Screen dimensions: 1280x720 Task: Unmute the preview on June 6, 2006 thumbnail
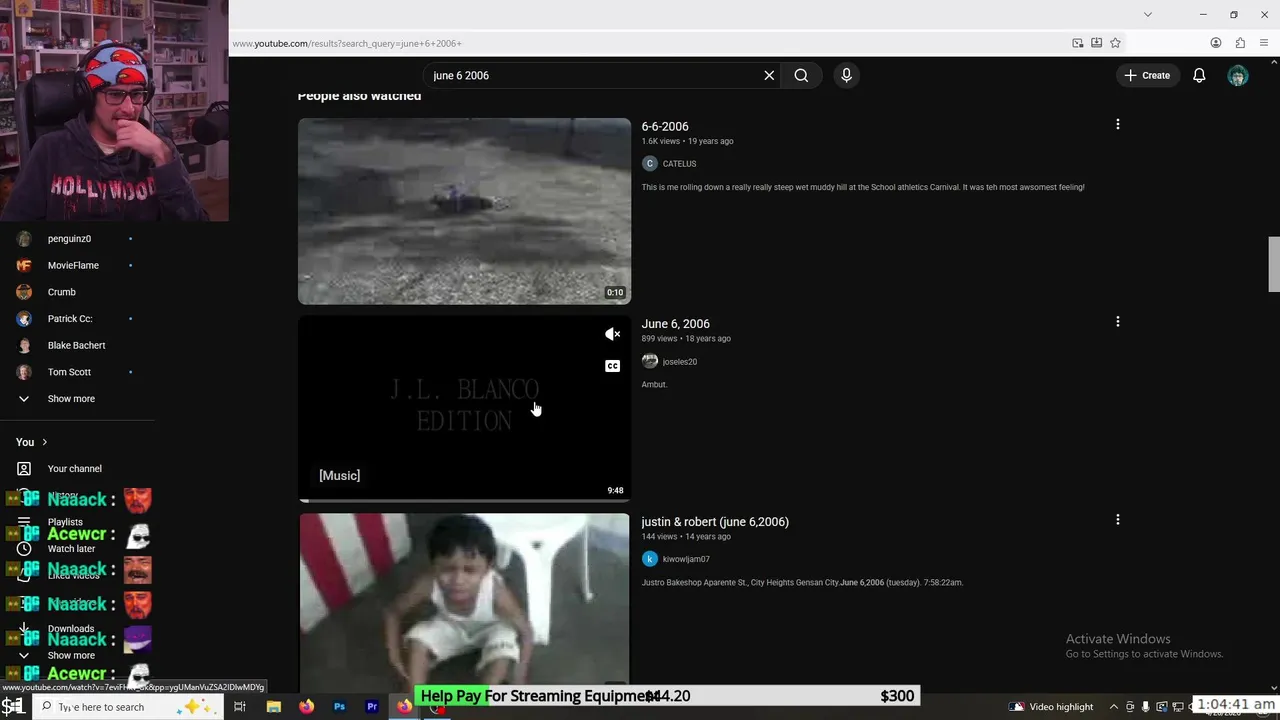[612, 334]
